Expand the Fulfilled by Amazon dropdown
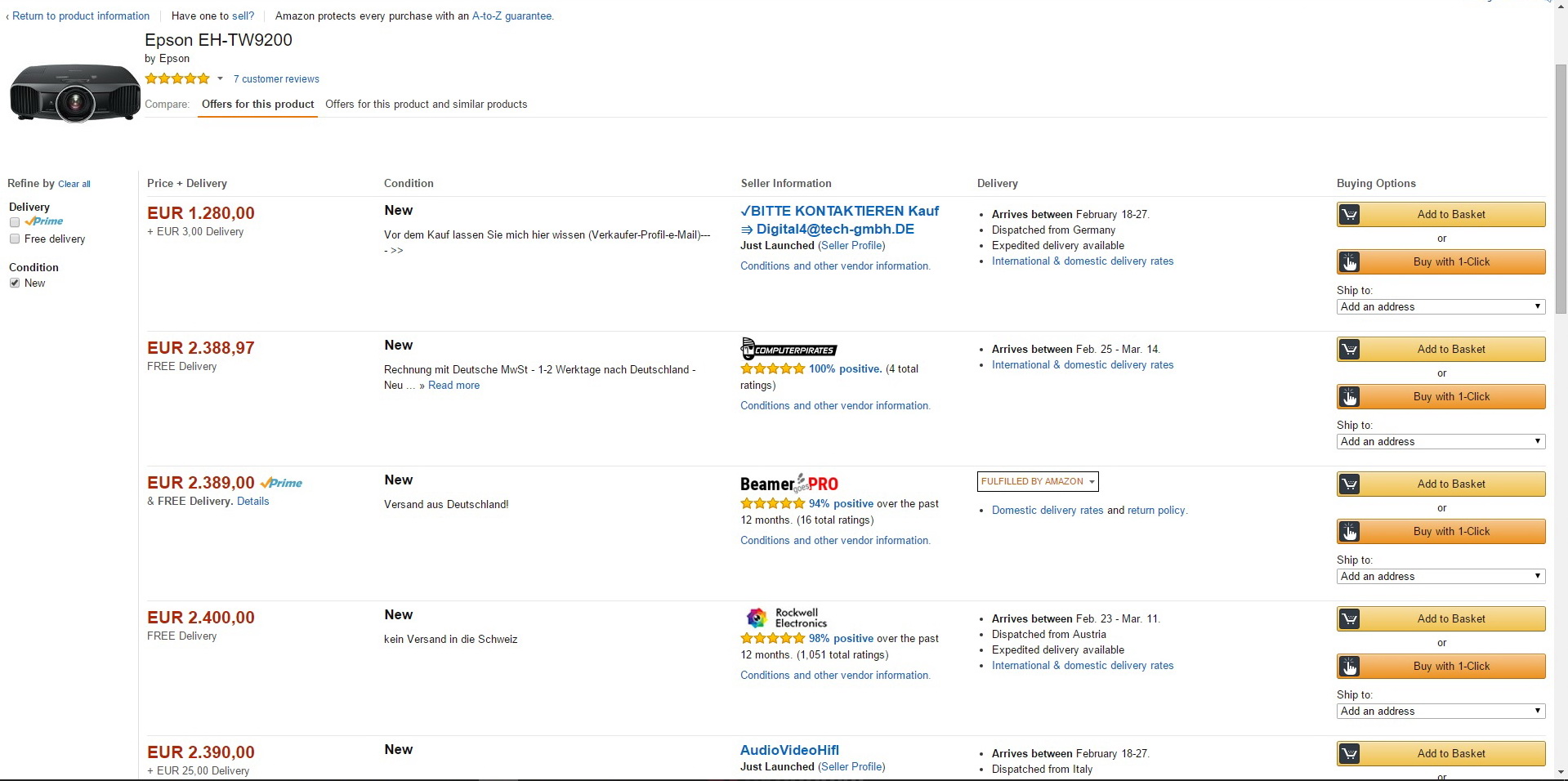The image size is (1568, 781). 1038,482
